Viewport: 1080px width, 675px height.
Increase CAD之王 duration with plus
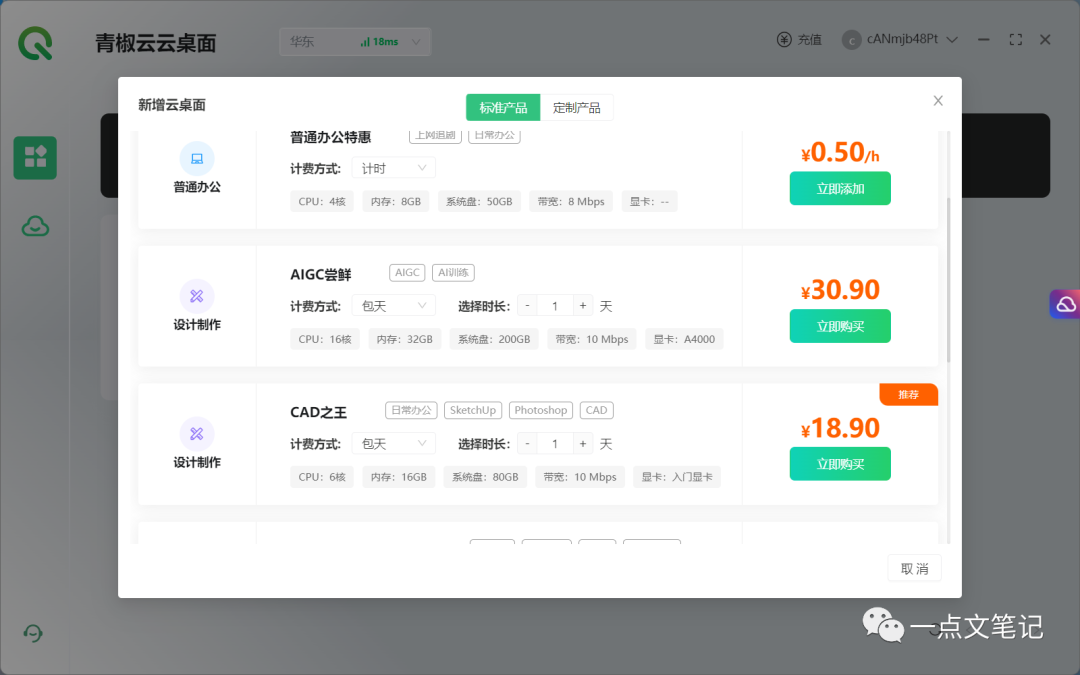[583, 444]
